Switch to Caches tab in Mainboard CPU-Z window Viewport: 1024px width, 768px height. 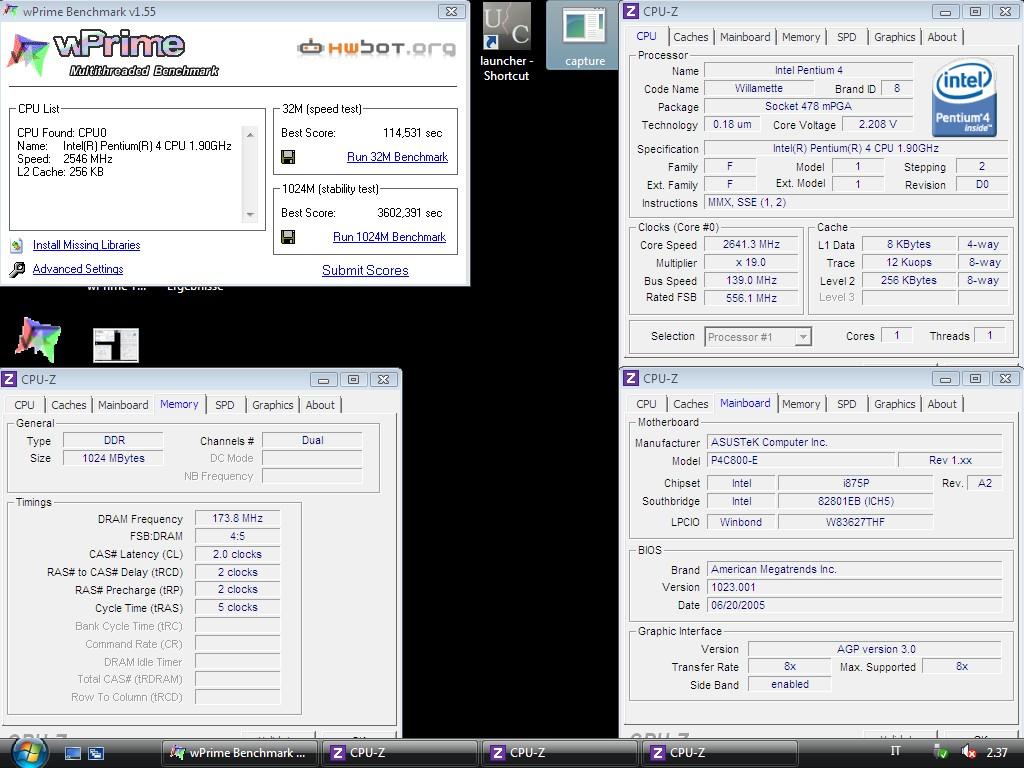pyautogui.click(x=690, y=404)
